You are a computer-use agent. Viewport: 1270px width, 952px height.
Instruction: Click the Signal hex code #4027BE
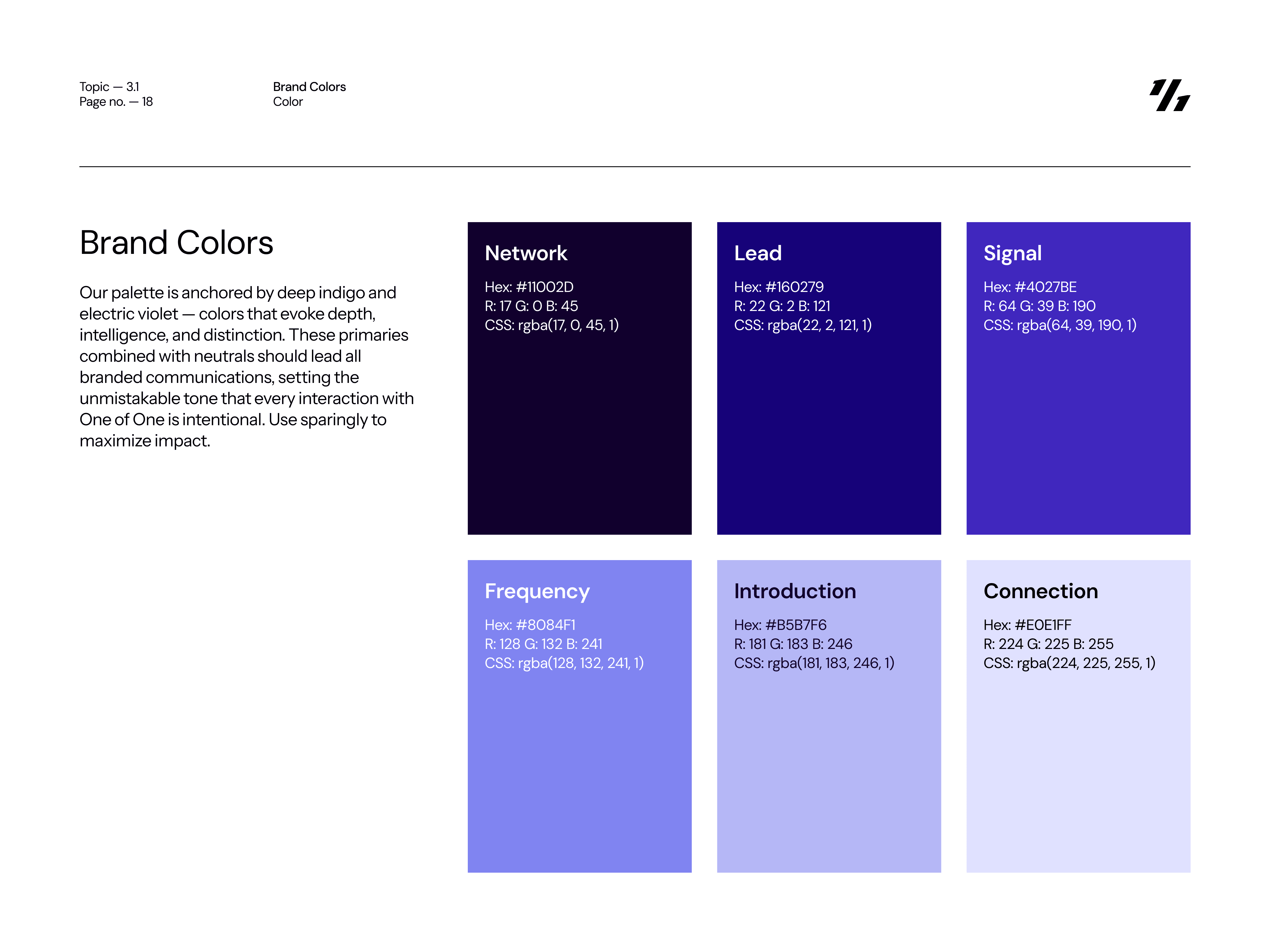point(1029,287)
